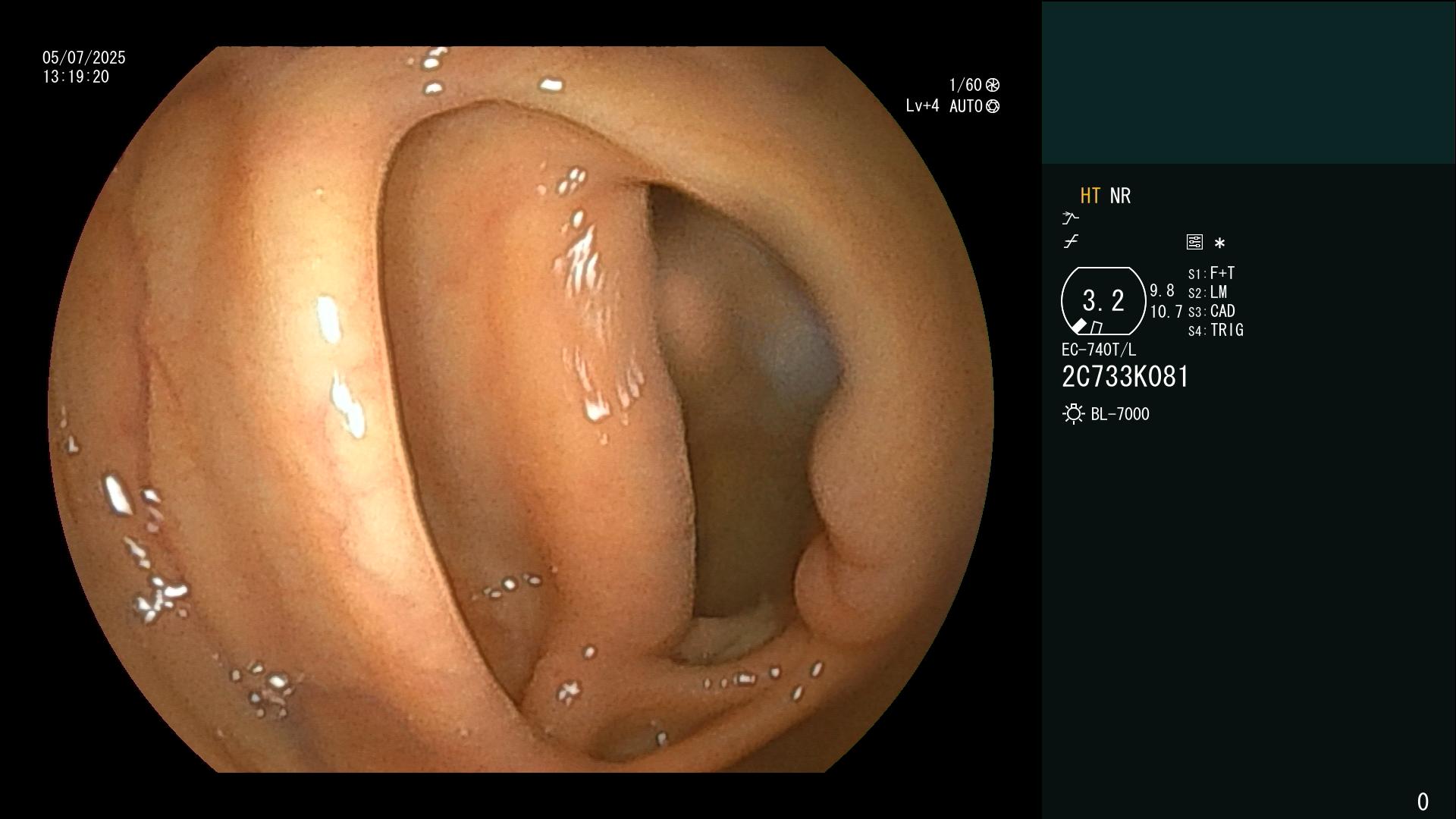Click the structure enhancement curve icon with arrow
Viewport: 1456px width, 819px height.
pos(1070,218)
